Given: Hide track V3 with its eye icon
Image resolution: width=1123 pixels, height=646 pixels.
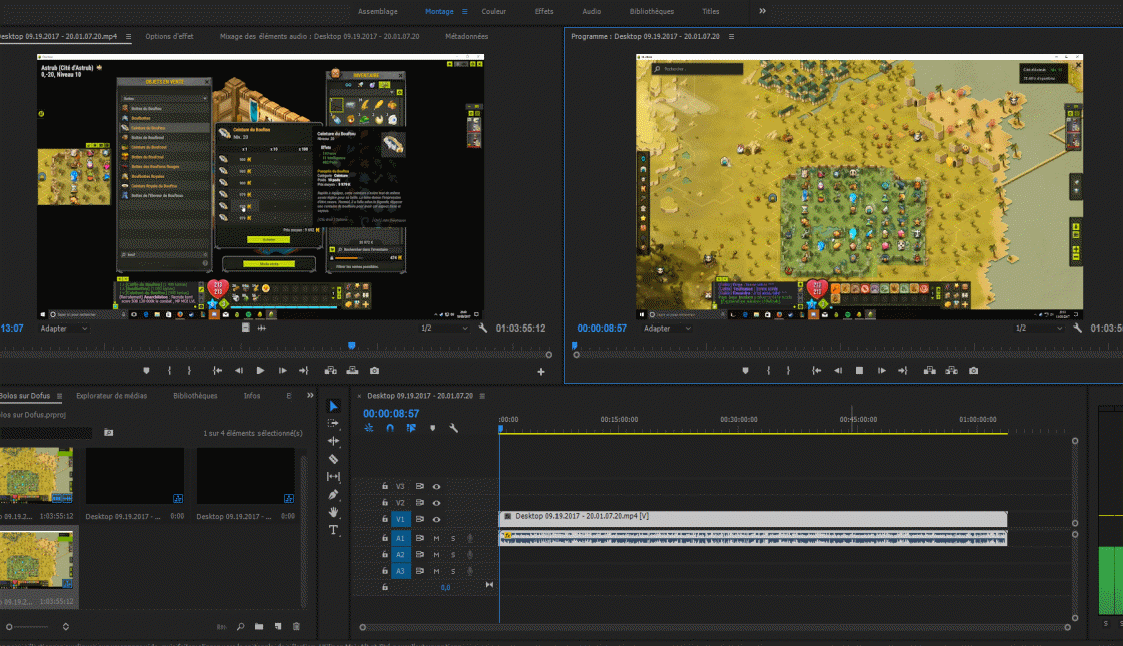Looking at the screenshot, I should click(436, 486).
